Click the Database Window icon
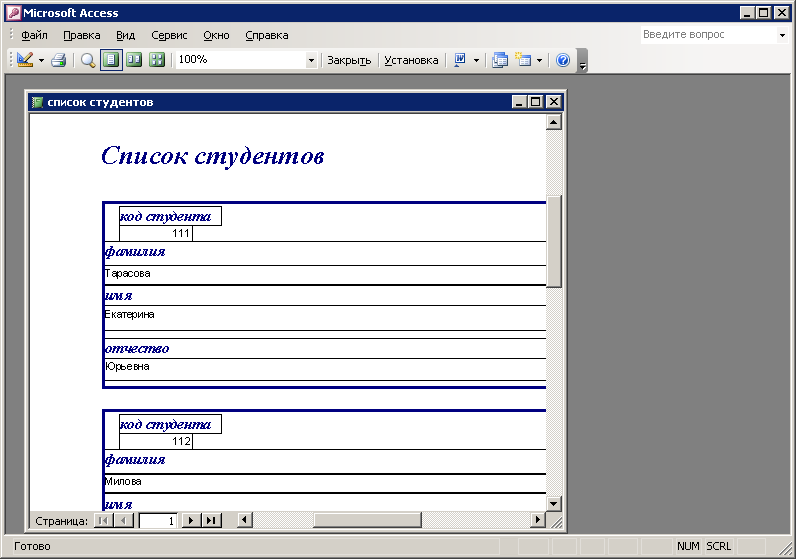The image size is (796, 559). tap(500, 60)
